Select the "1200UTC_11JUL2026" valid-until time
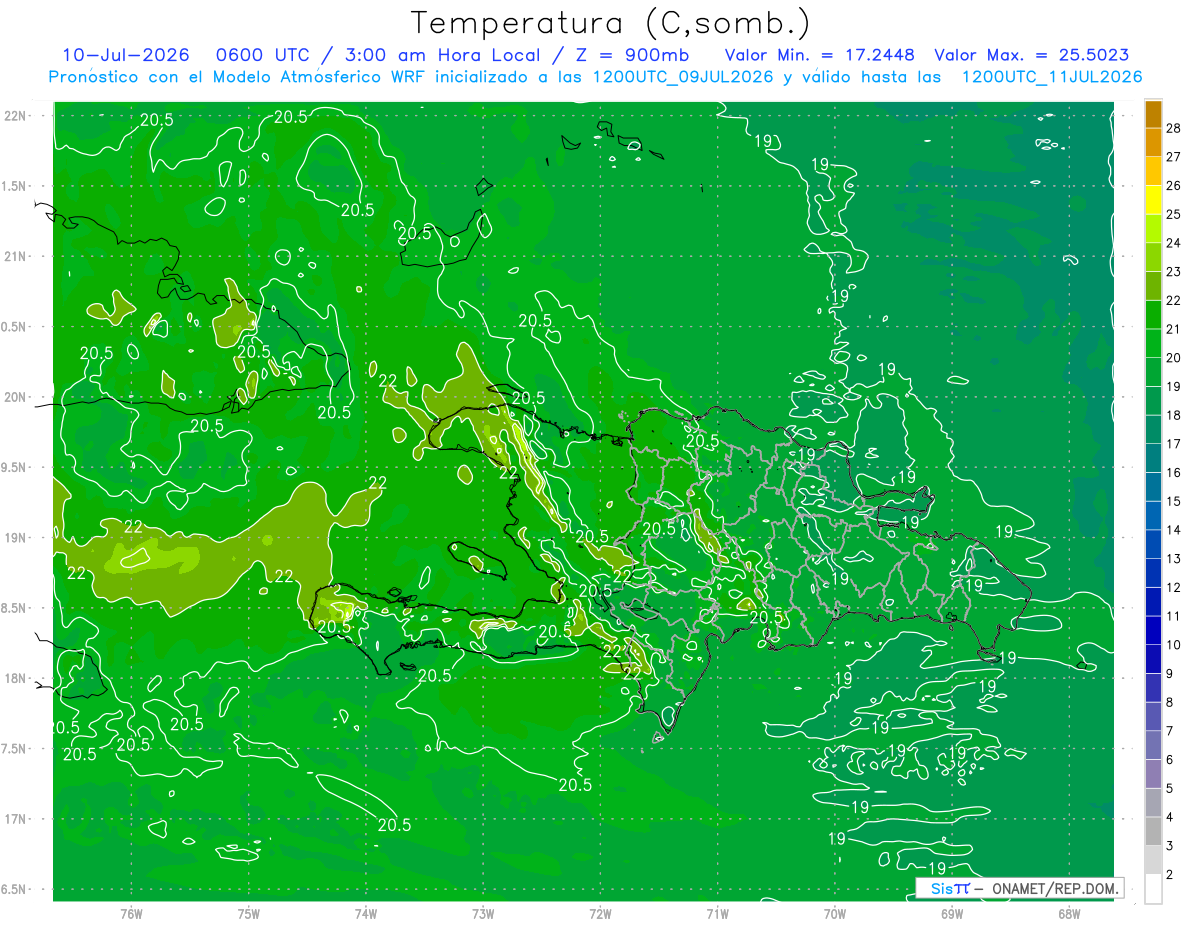Image resolution: width=1200 pixels, height=927 pixels. [1051, 77]
